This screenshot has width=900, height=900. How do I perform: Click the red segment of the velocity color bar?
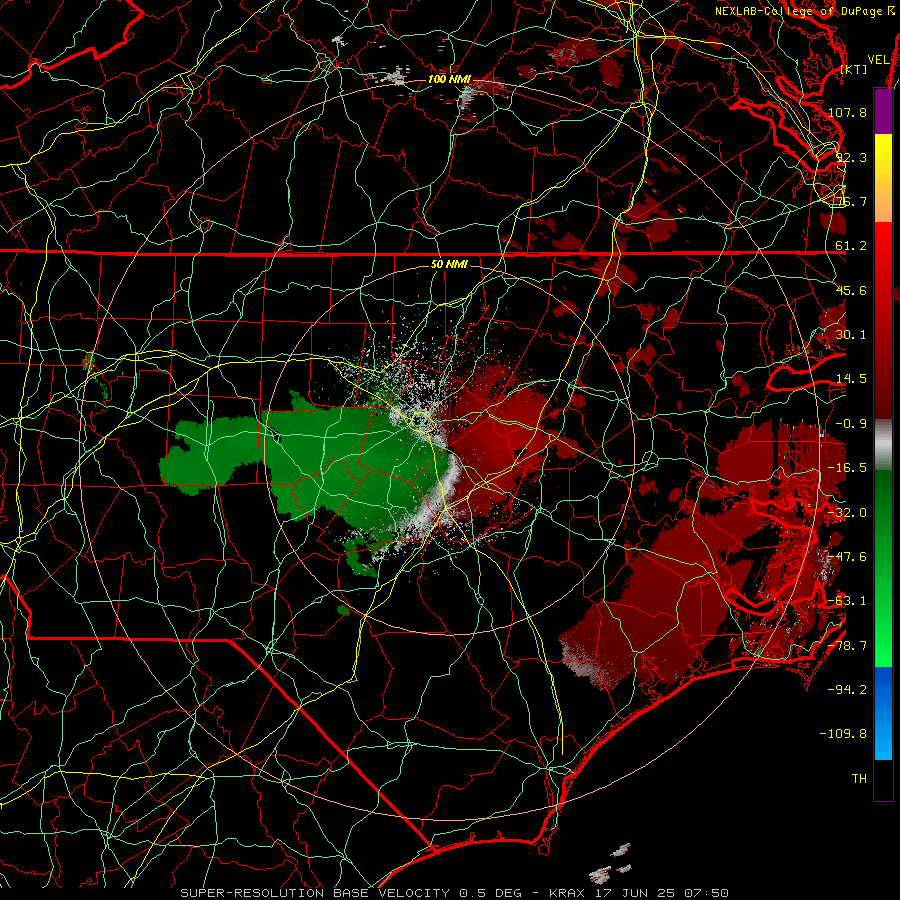(x=883, y=320)
